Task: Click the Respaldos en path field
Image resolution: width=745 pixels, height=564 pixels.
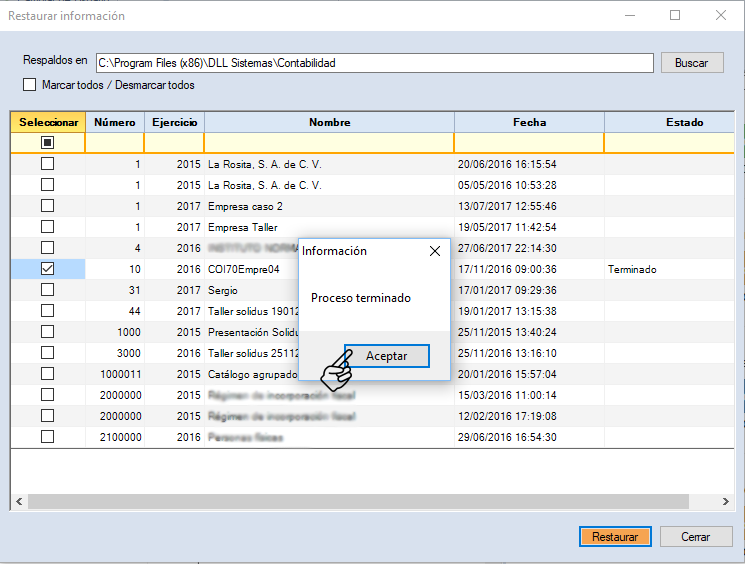Action: (374, 62)
